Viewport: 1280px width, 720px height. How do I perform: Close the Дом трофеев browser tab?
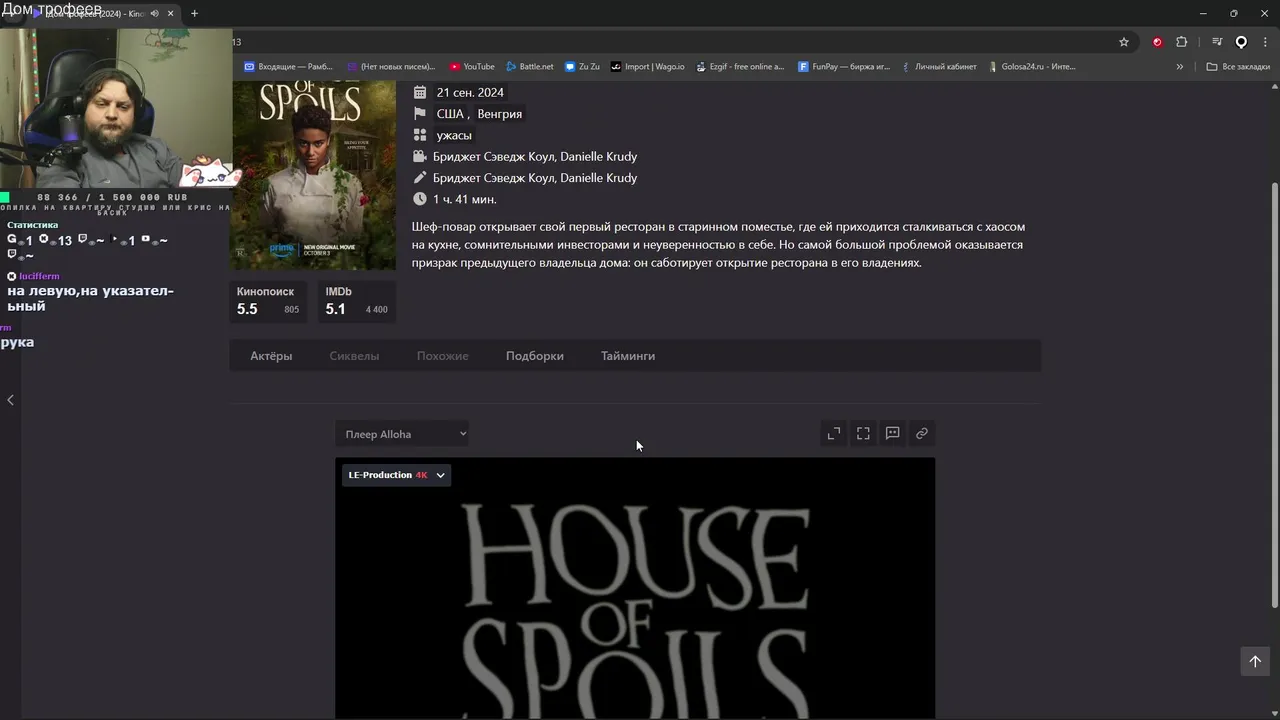(171, 14)
